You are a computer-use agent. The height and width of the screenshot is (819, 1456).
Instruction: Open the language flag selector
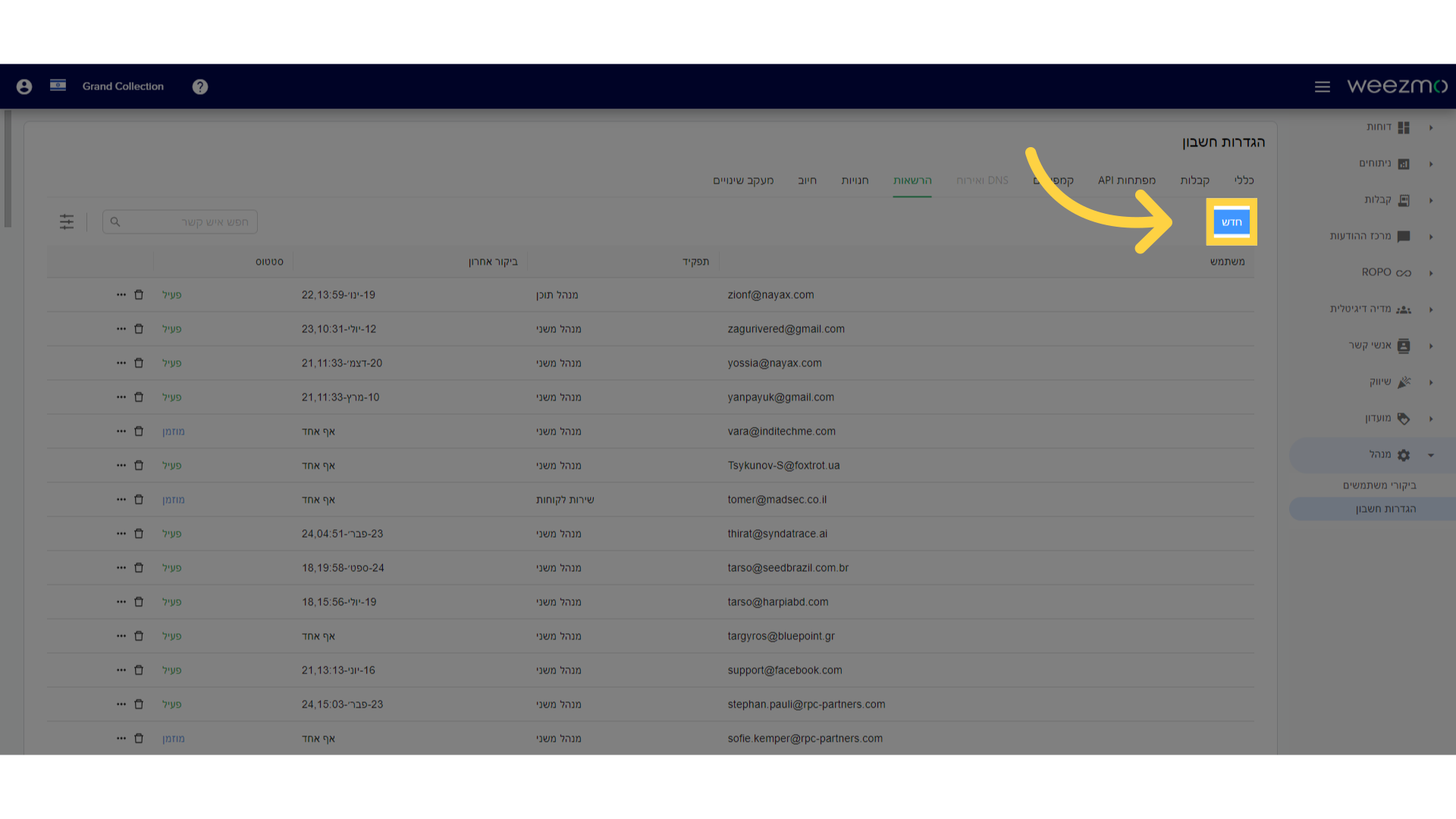58,85
